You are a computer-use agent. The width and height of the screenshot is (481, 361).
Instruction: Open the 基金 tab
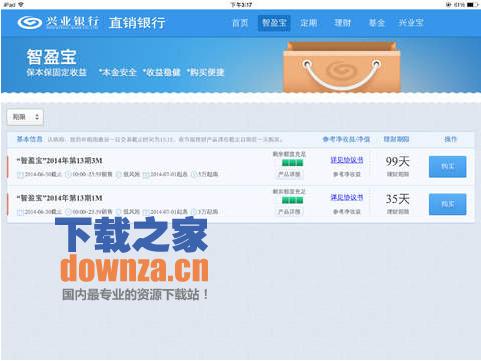tap(377, 23)
